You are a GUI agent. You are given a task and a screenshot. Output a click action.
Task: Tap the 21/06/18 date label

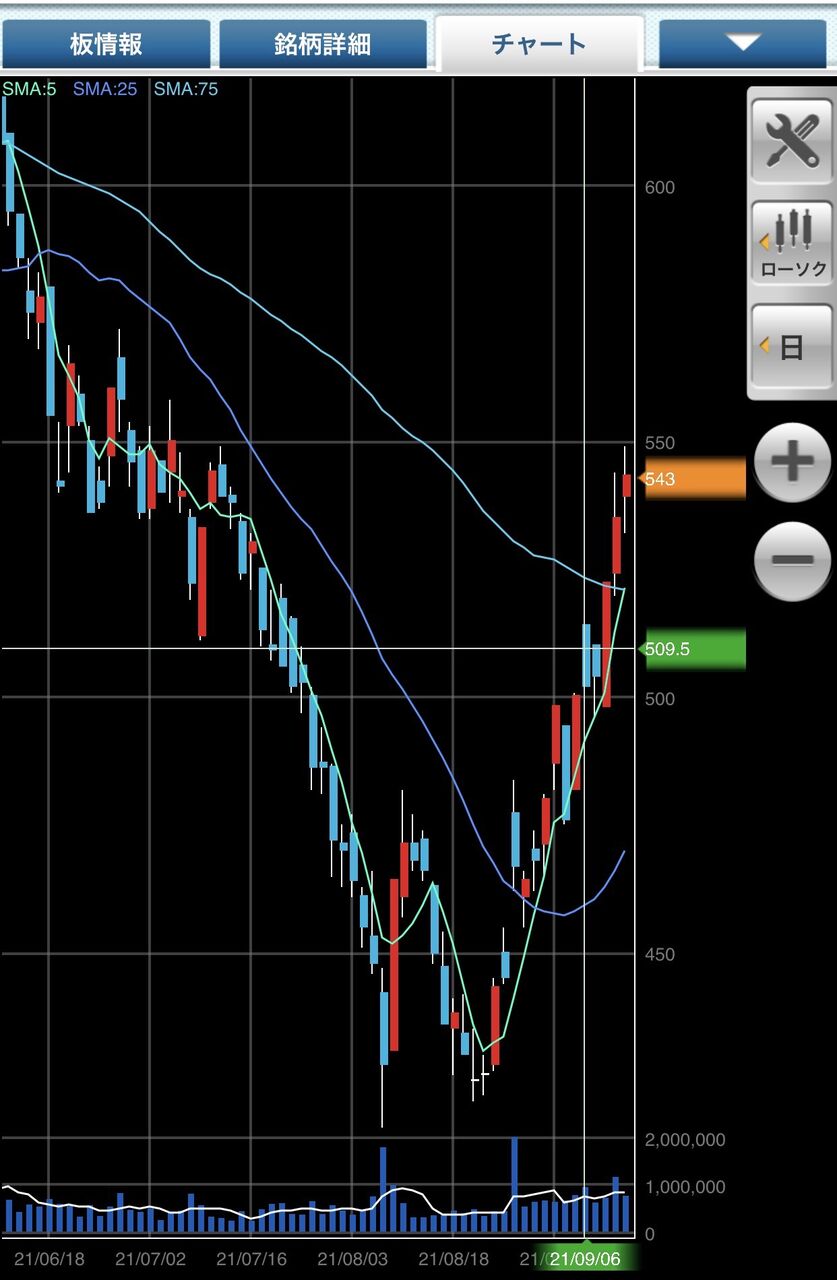(x=49, y=1258)
